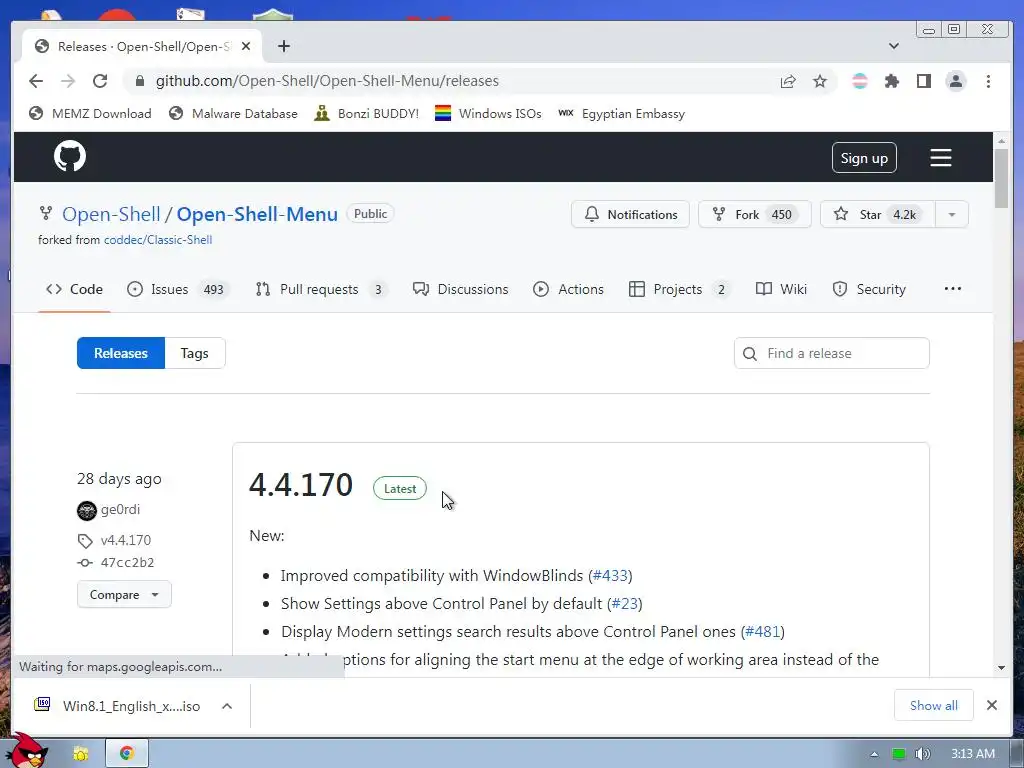Open tag v4.4.170 link
This screenshot has height=768, width=1024.
[125, 540]
